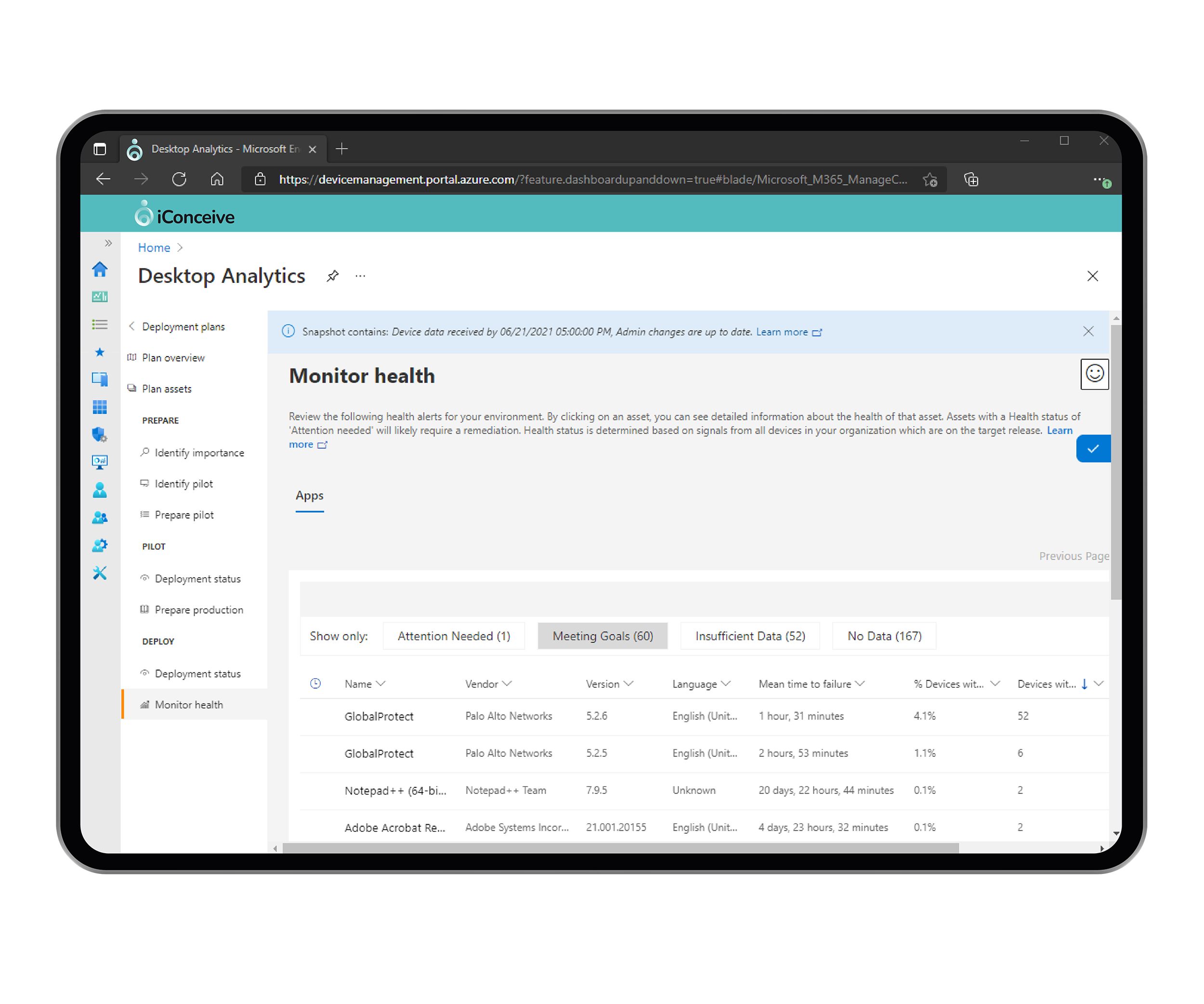Click the Home icon in left sidebar

[x=100, y=269]
